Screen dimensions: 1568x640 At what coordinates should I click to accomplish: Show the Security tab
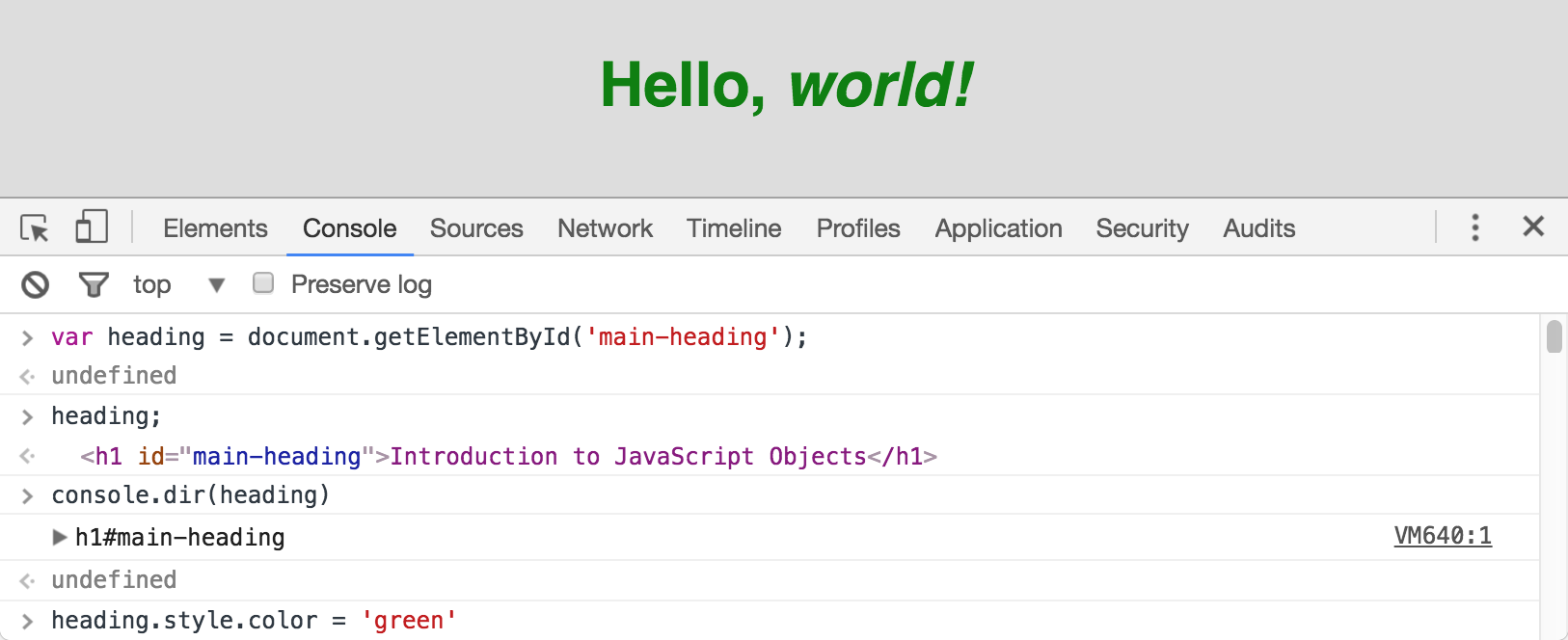click(1142, 228)
